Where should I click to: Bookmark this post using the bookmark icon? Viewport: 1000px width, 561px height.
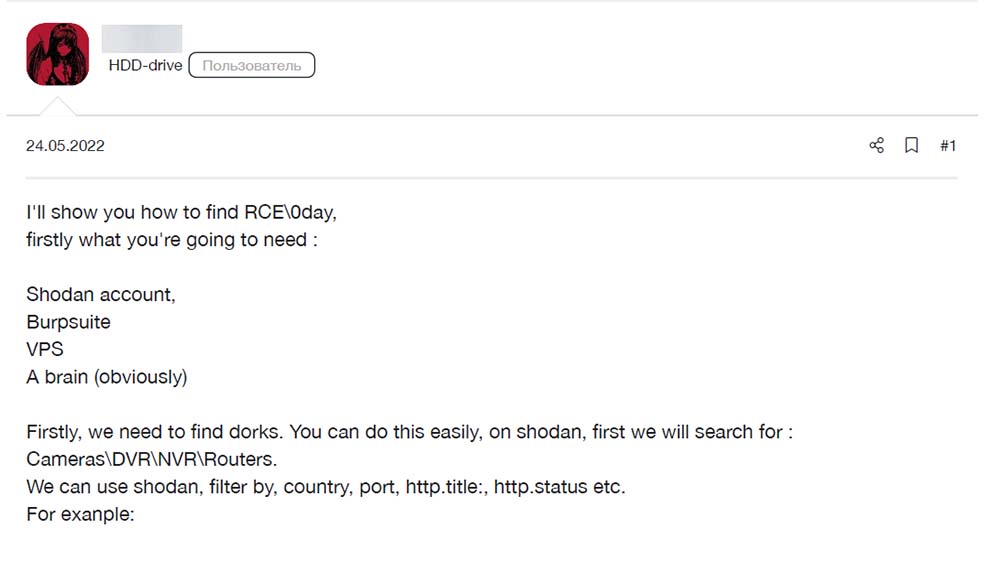[911, 146]
